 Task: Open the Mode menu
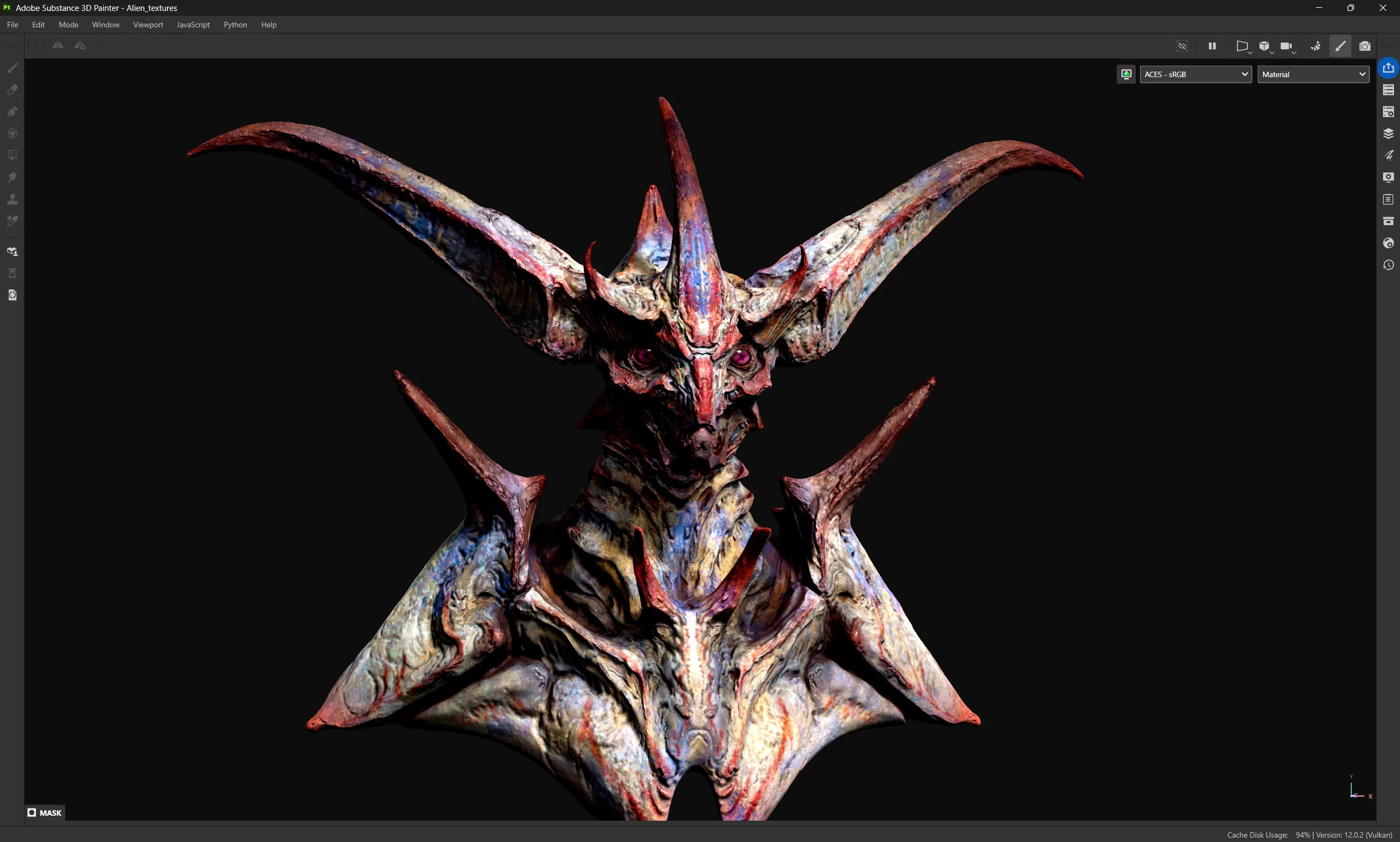coord(68,25)
